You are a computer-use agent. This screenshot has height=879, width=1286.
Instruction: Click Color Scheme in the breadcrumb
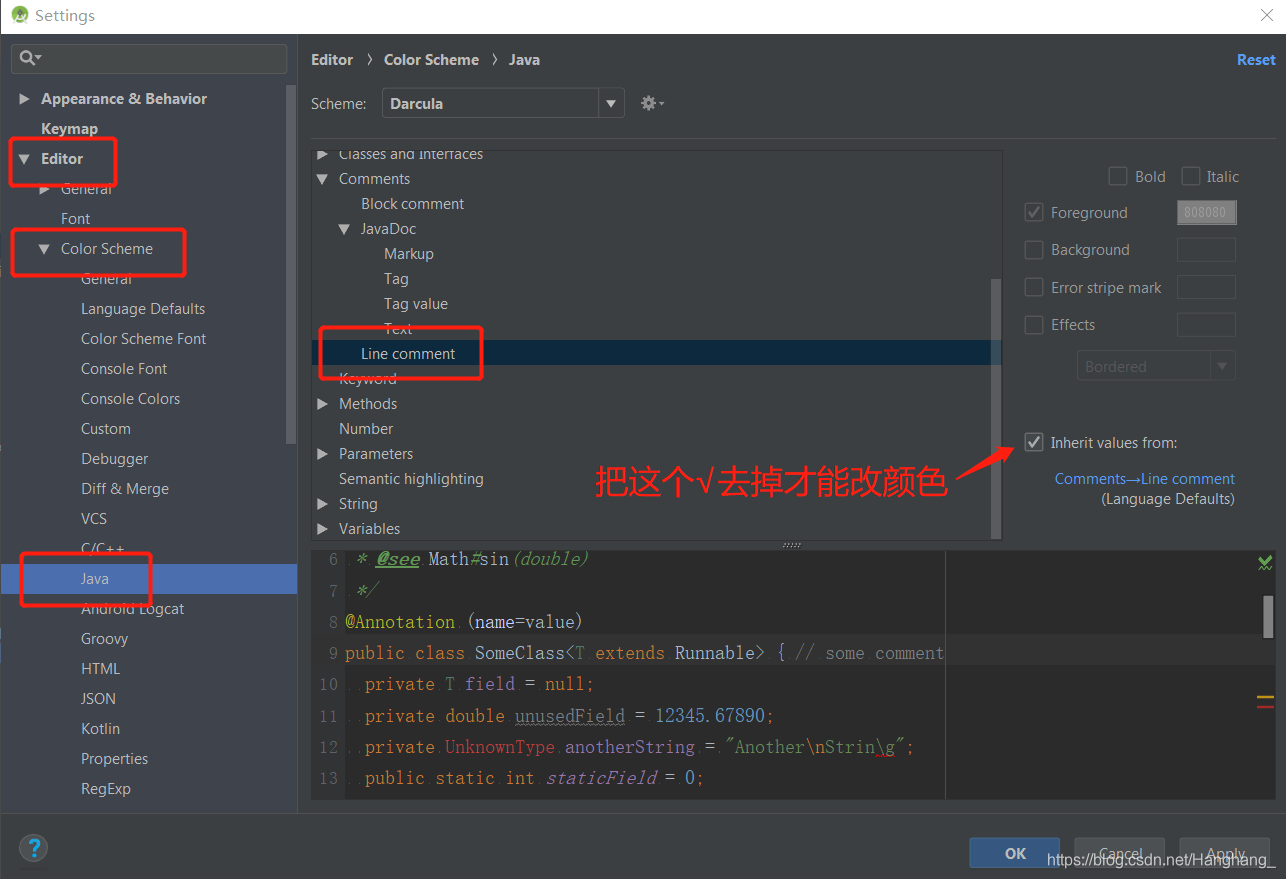click(x=431, y=60)
